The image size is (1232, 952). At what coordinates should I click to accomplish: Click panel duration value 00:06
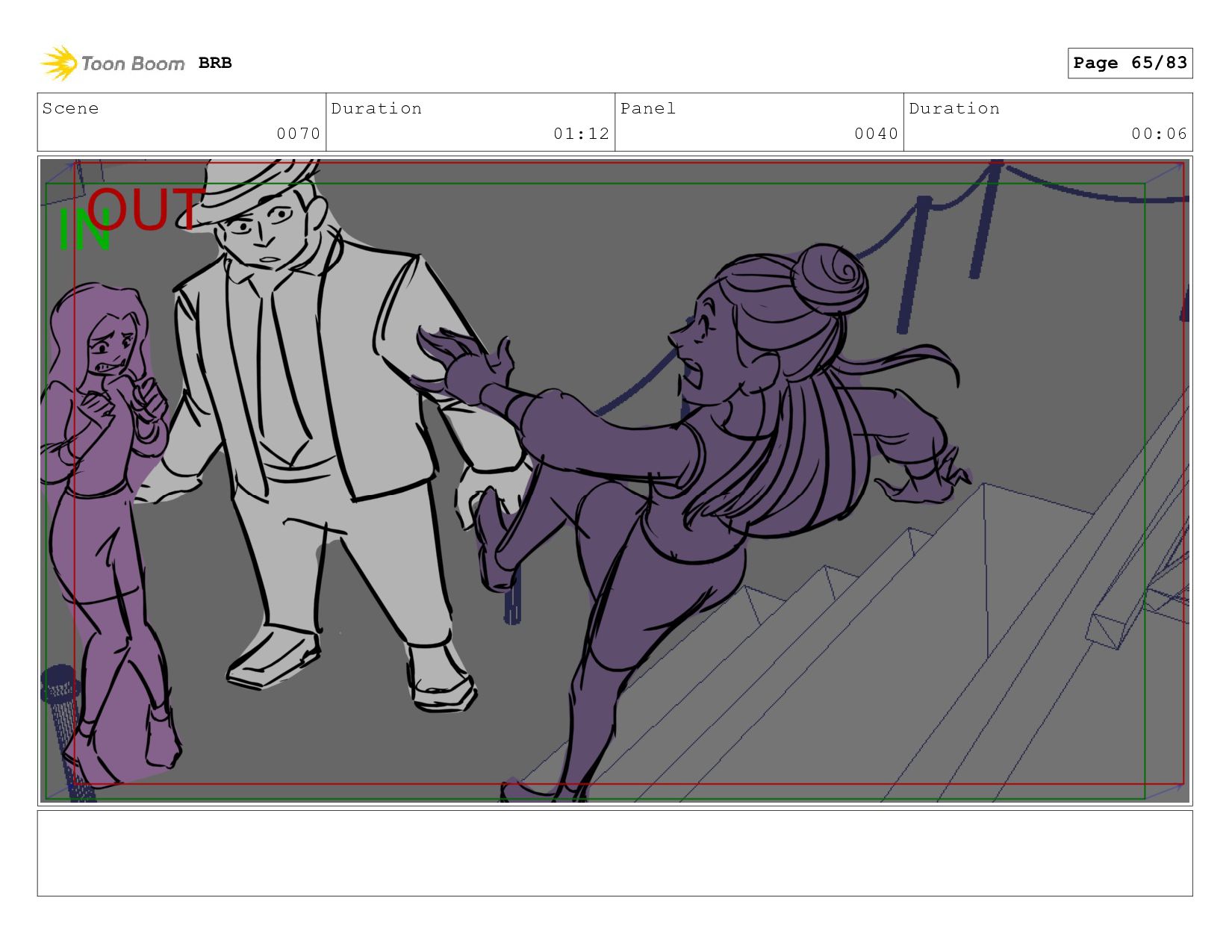pos(1159,134)
